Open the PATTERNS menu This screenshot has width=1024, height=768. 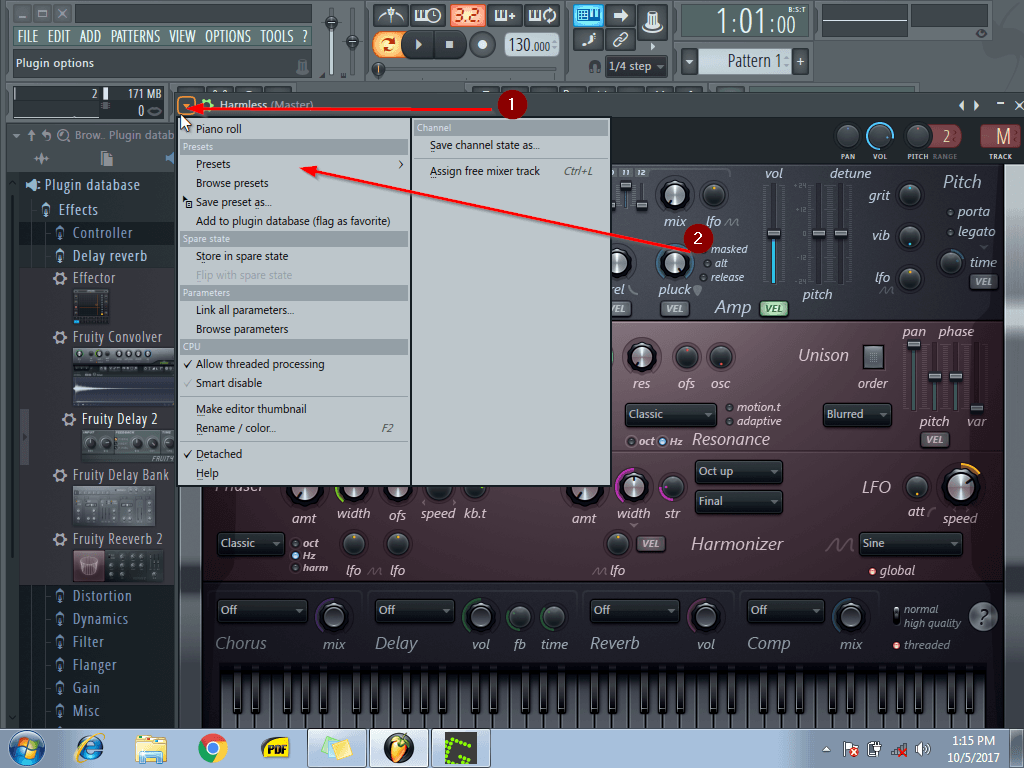135,37
